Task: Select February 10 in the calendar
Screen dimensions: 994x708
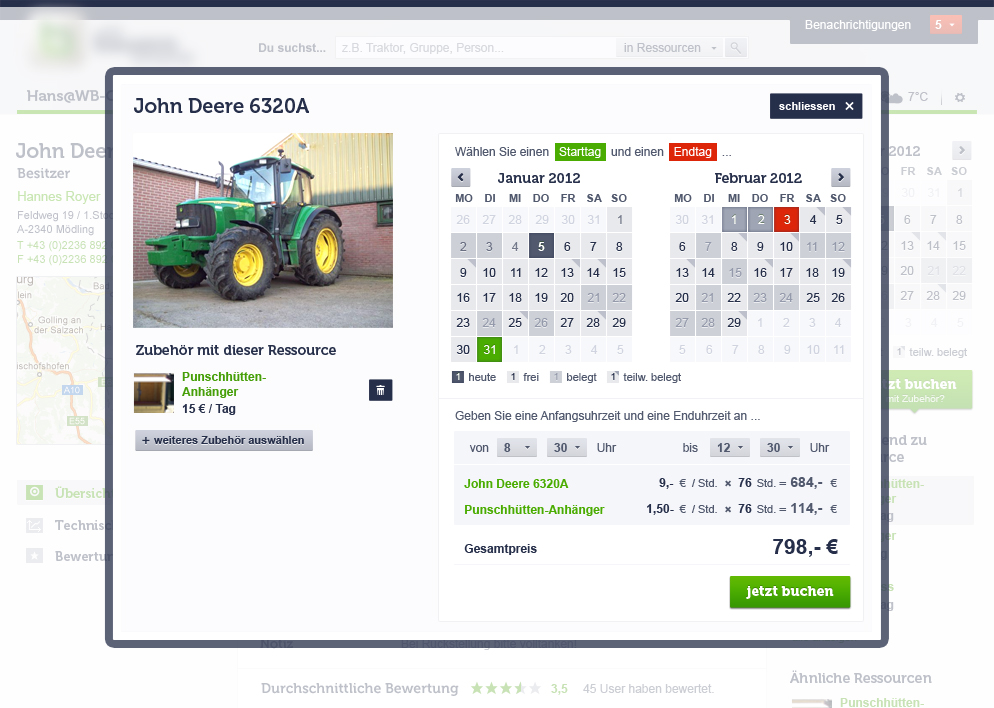Action: (x=786, y=247)
